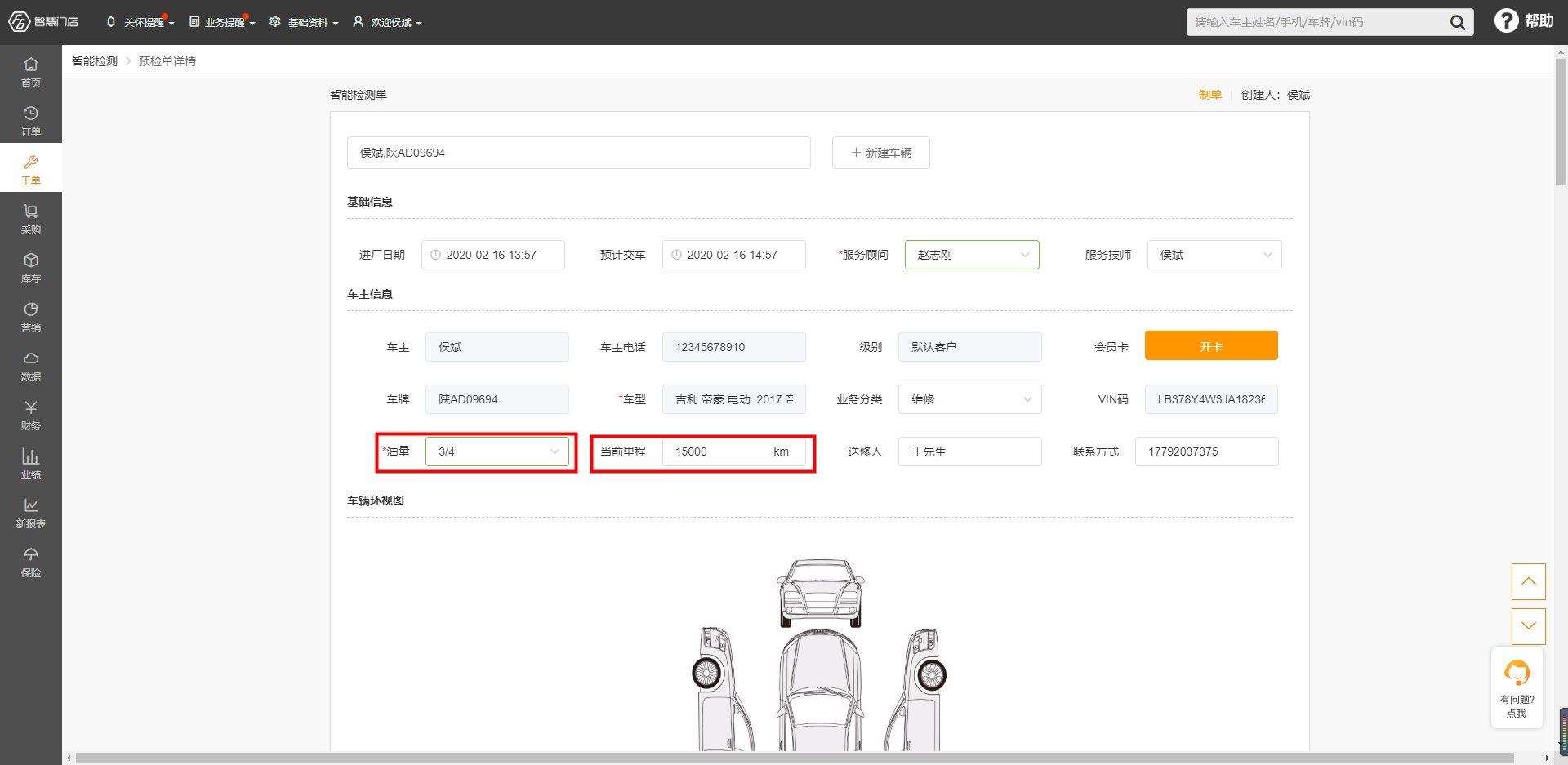This screenshot has height=765, width=1568.
Task: Open the 业务提醒 dropdown menu
Action: (222, 22)
